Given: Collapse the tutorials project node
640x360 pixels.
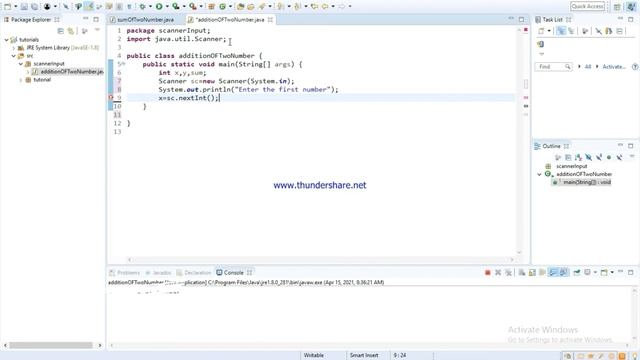Looking at the screenshot, I should pyautogui.click(x=7, y=40).
